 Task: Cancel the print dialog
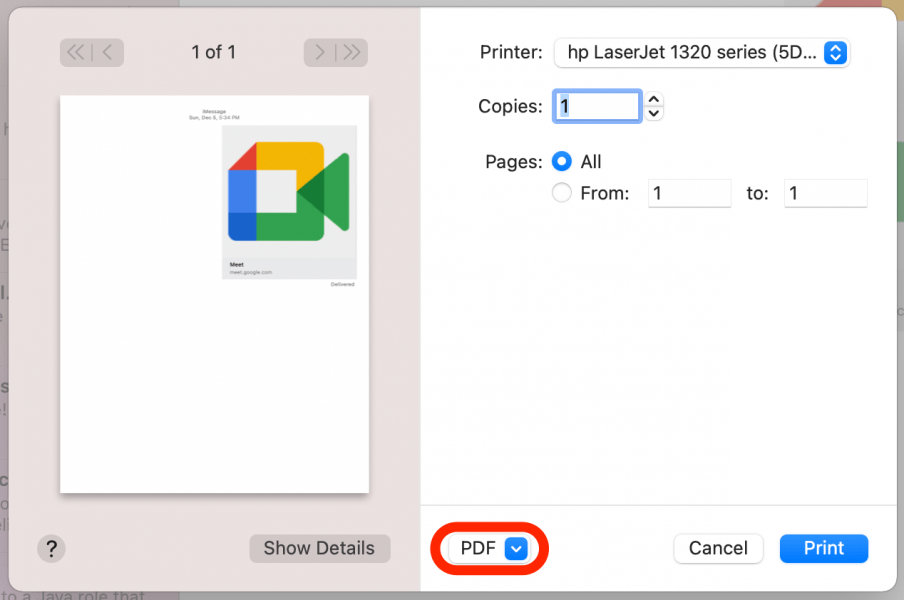coord(718,548)
